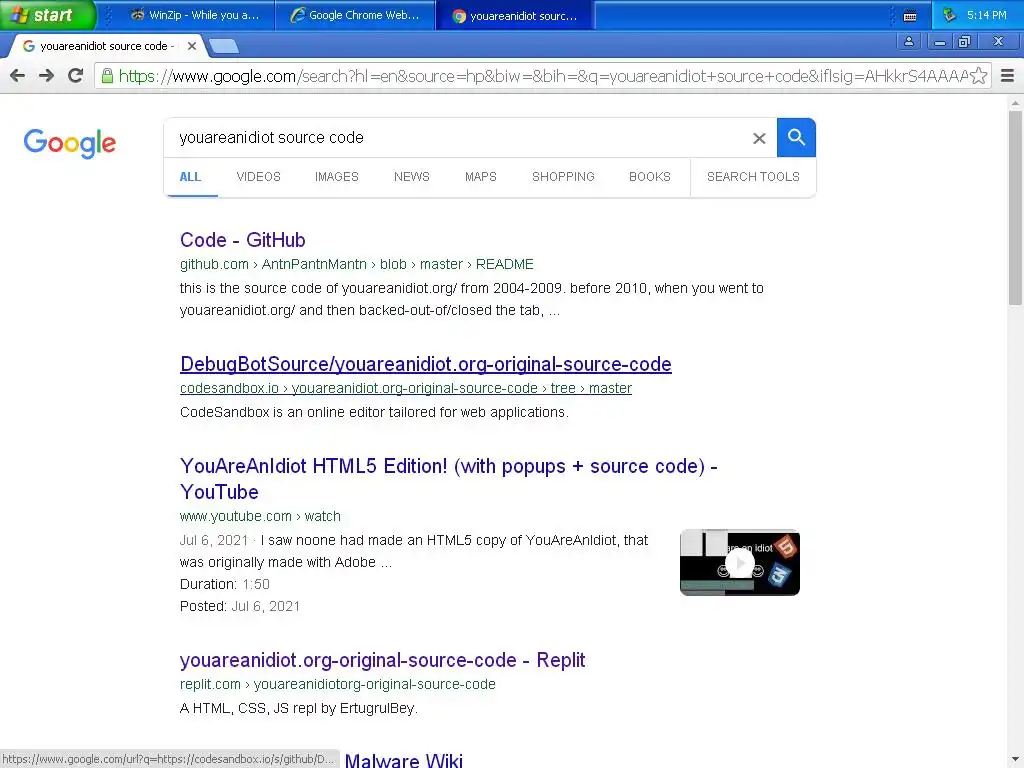The width and height of the screenshot is (1024, 768).
Task: Switch to the SHOPPING search tab
Action: click(563, 177)
